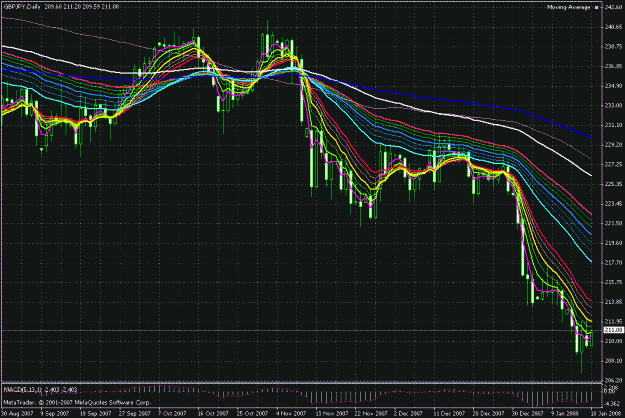Click the 16 Oct 2007 date label
This screenshot has width=625, height=418.
(213, 413)
